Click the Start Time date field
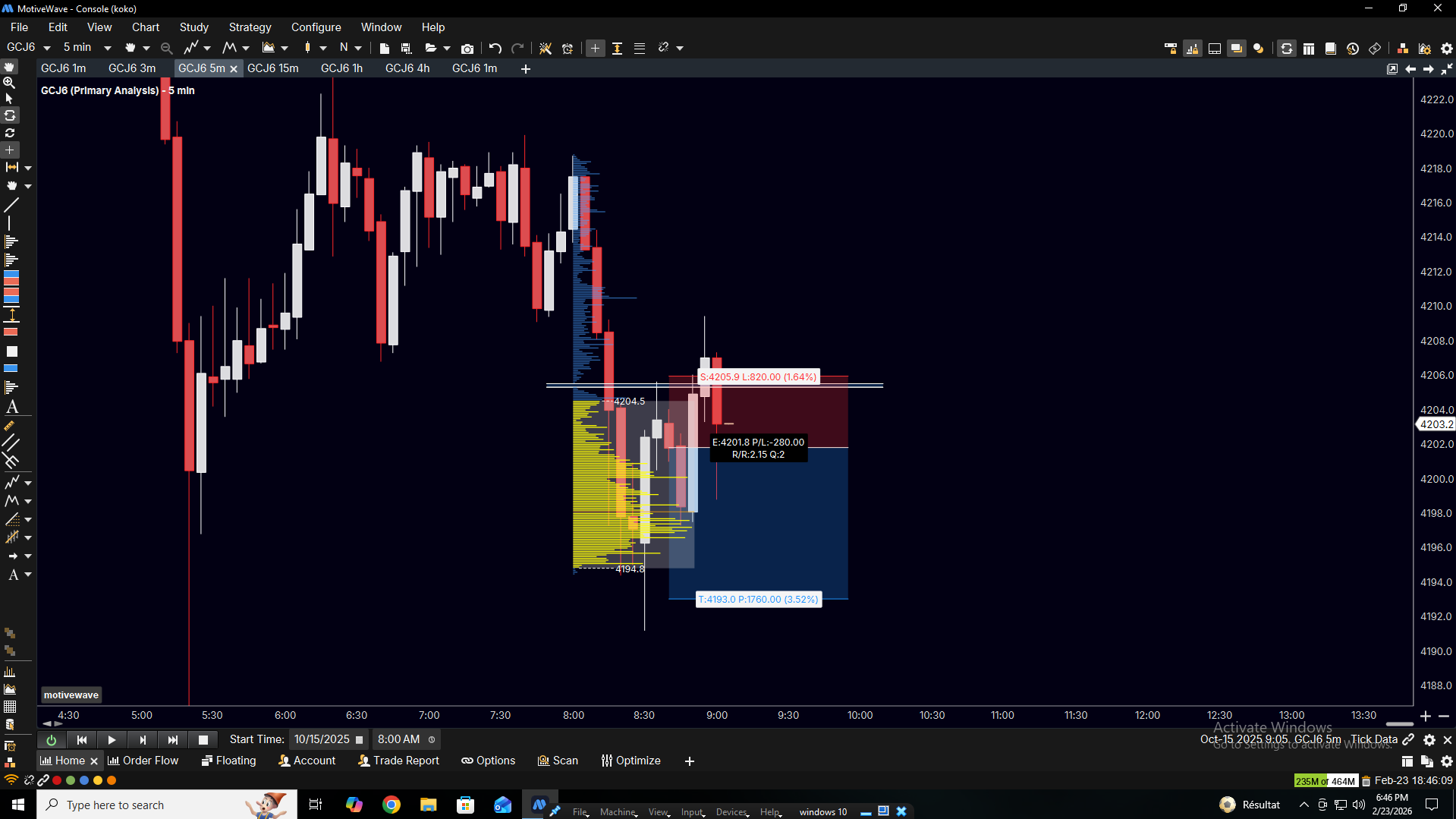This screenshot has height=819, width=1456. click(328, 739)
